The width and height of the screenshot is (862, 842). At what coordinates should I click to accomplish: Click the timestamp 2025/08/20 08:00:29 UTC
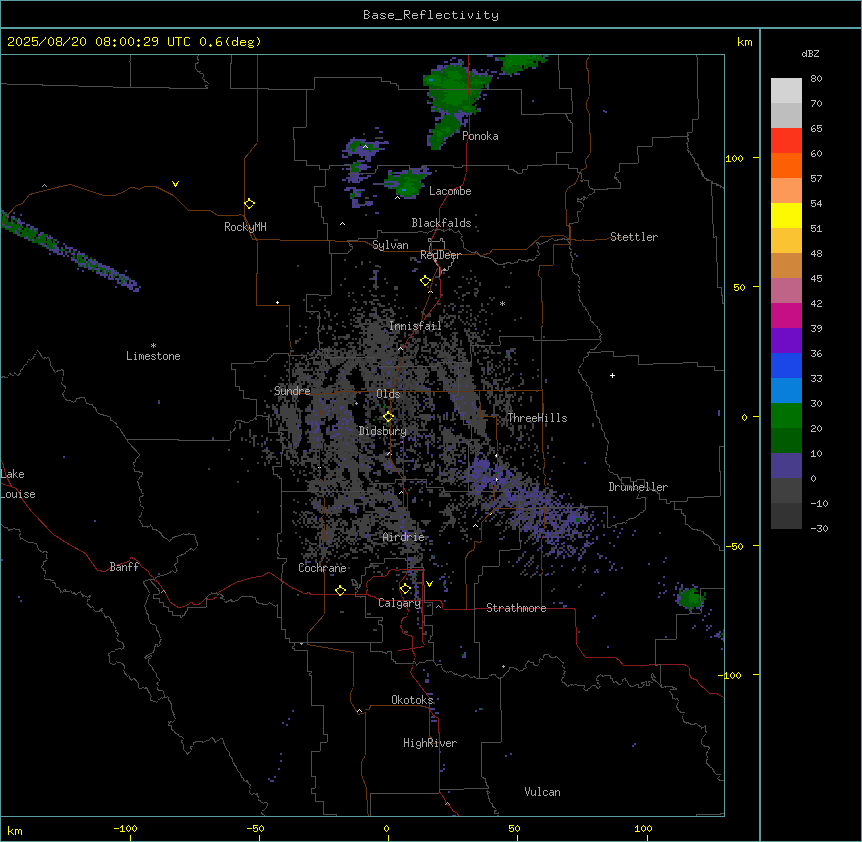98,42
